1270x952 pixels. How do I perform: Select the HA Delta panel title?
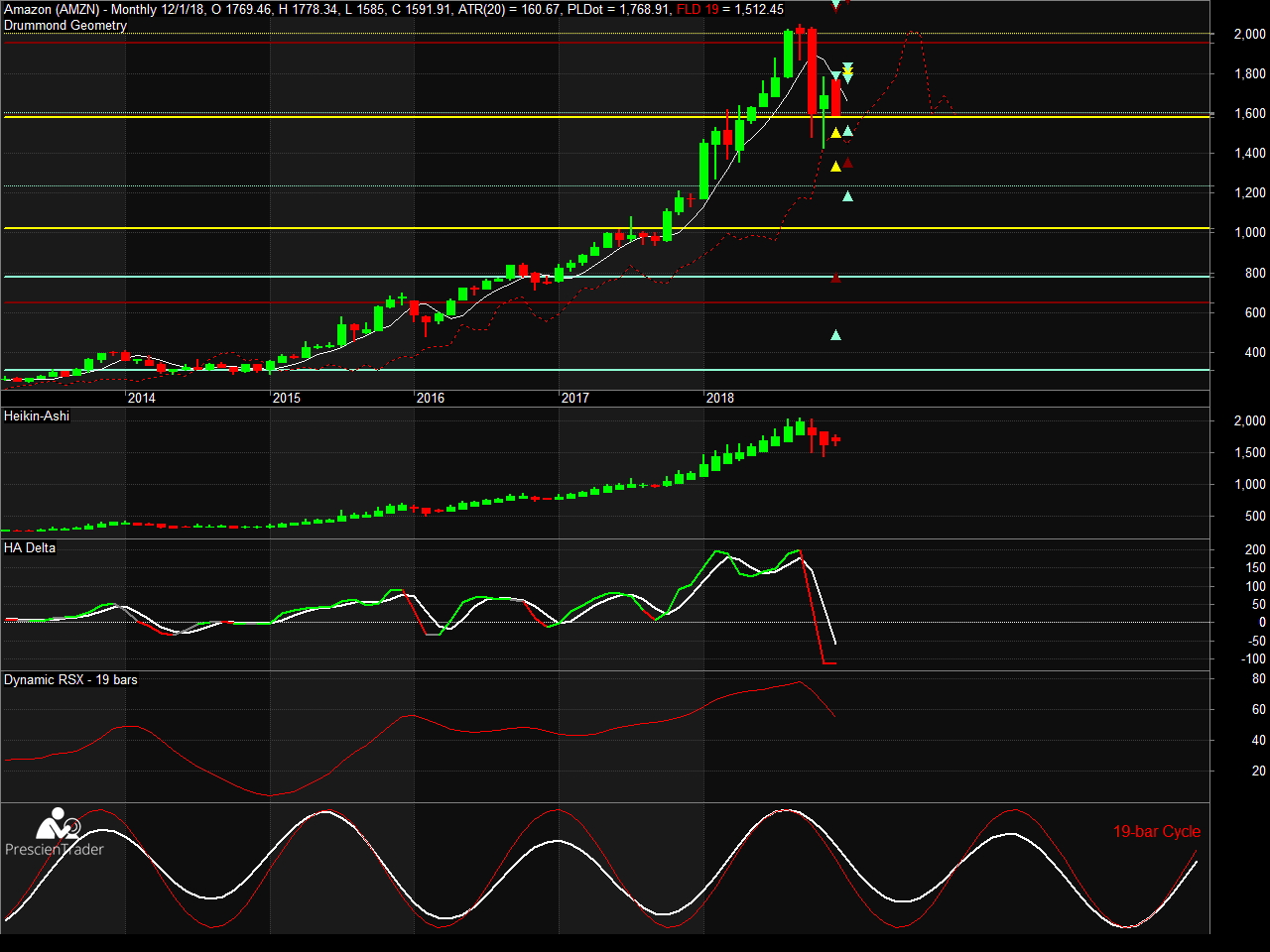(x=30, y=547)
